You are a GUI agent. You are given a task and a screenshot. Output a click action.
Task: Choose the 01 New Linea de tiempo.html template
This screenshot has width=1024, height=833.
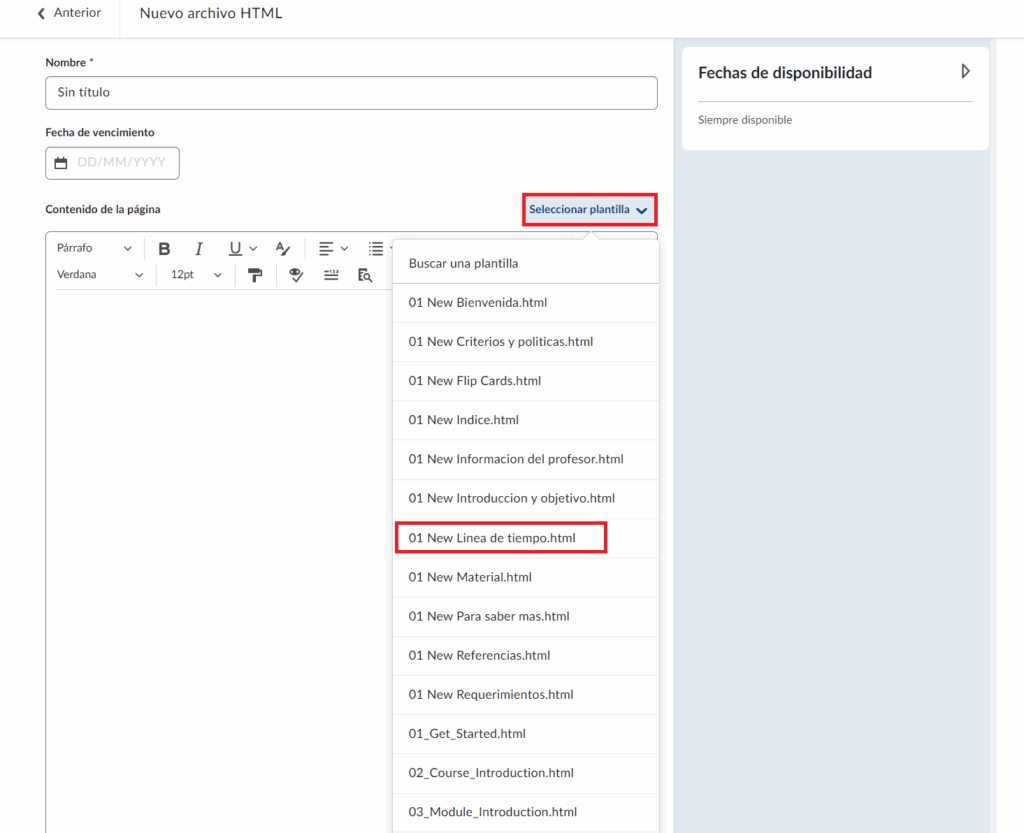pos(492,538)
